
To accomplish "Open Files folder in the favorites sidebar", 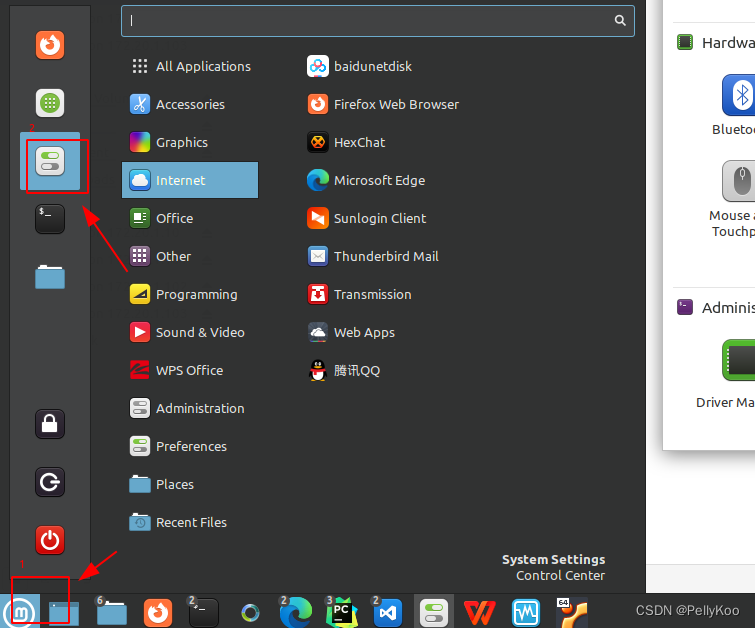I will pyautogui.click(x=50, y=277).
